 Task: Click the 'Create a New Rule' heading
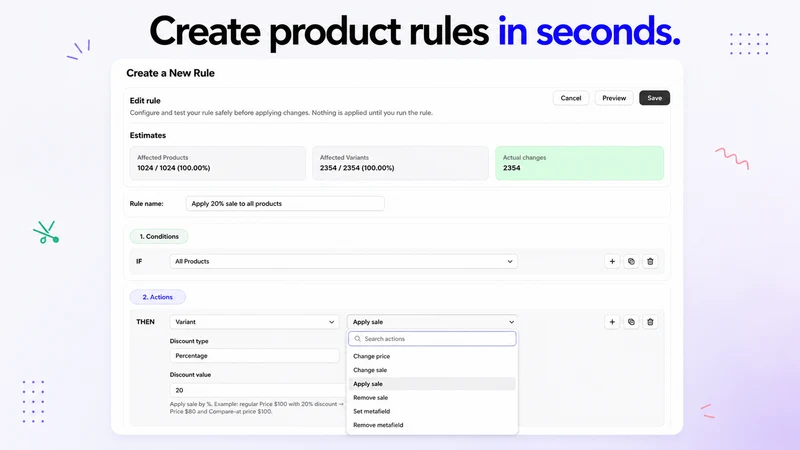[x=170, y=73]
